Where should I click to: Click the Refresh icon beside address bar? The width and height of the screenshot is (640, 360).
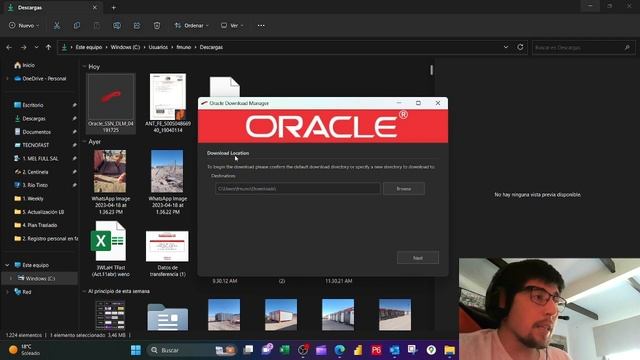point(520,47)
